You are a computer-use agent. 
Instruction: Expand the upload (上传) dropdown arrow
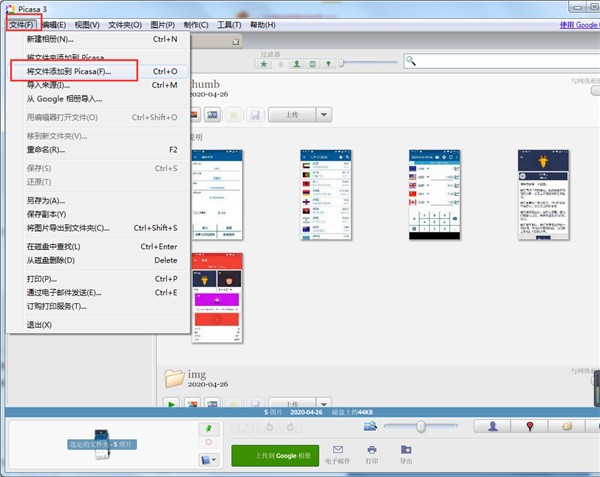[x=323, y=114]
